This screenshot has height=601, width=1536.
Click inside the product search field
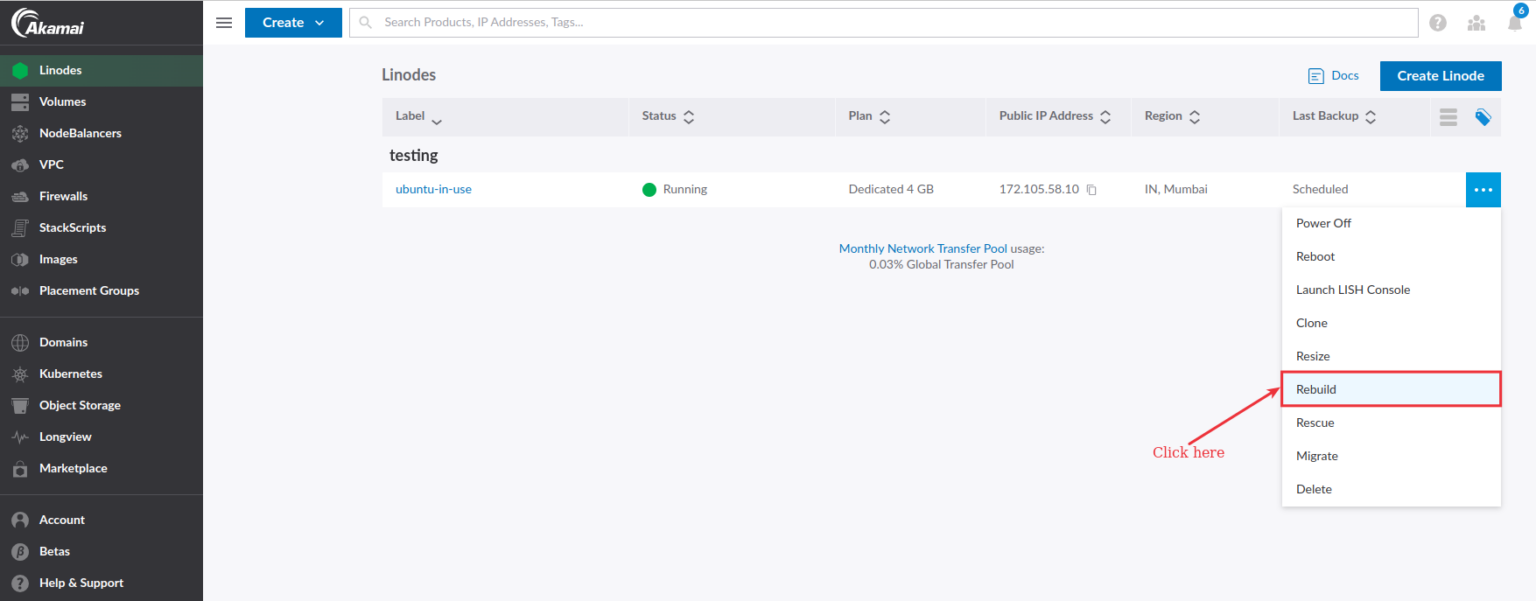click(x=700, y=21)
